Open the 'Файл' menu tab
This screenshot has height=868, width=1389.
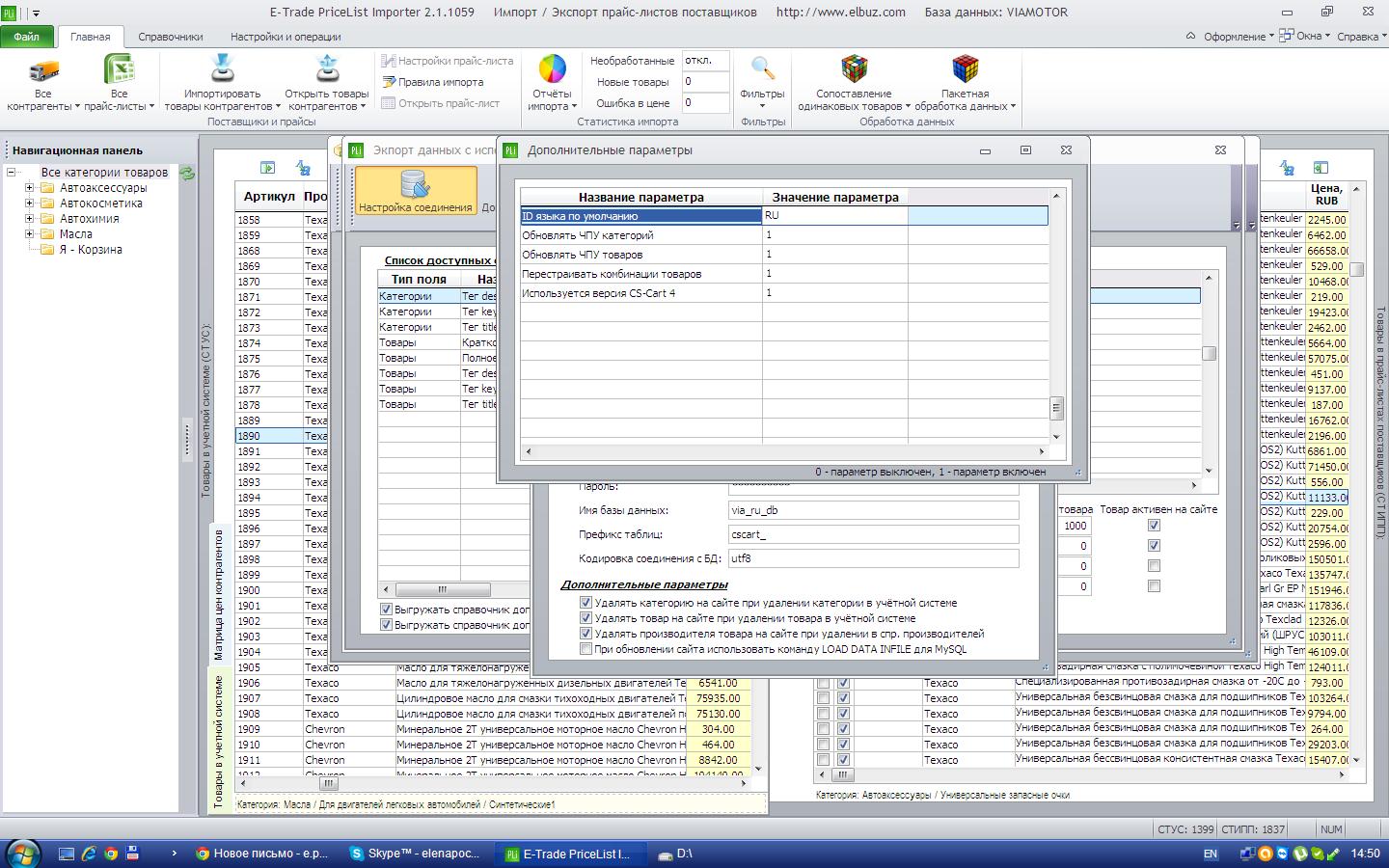coord(27,37)
